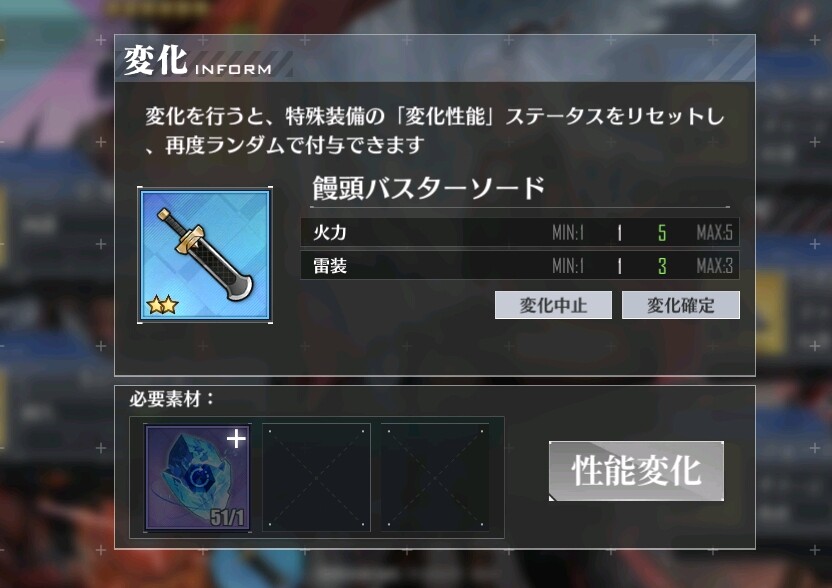Select the buster sword equipment icon
Image resolution: width=832 pixels, height=588 pixels.
click(205, 255)
